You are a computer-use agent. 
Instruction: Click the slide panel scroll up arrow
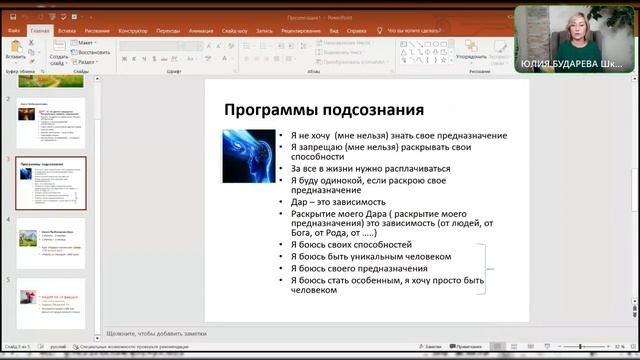point(97,78)
